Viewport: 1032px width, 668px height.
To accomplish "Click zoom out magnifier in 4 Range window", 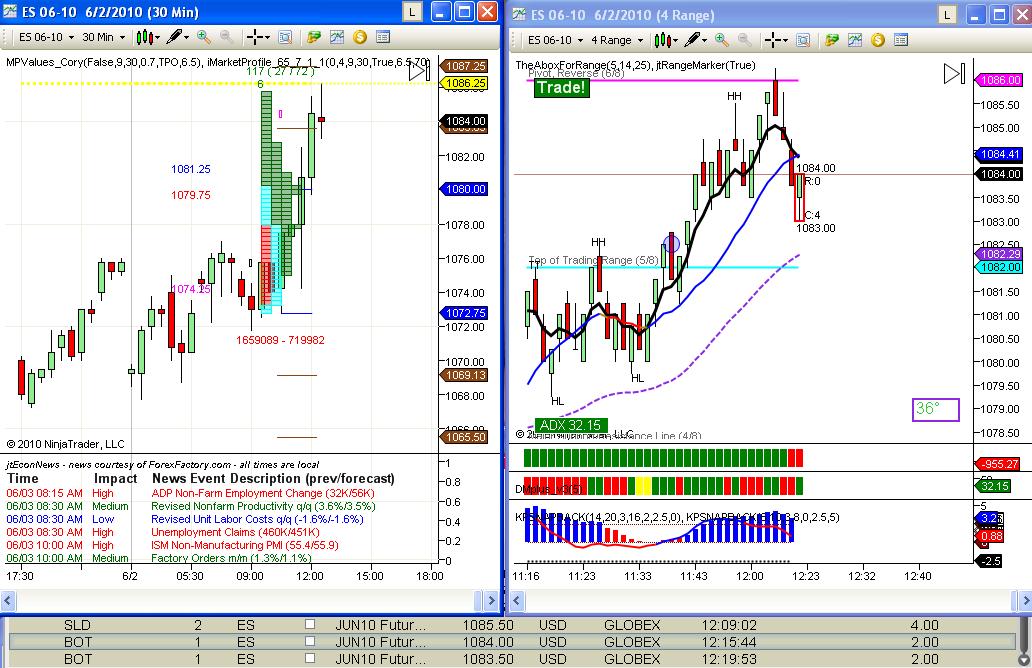I will point(744,40).
